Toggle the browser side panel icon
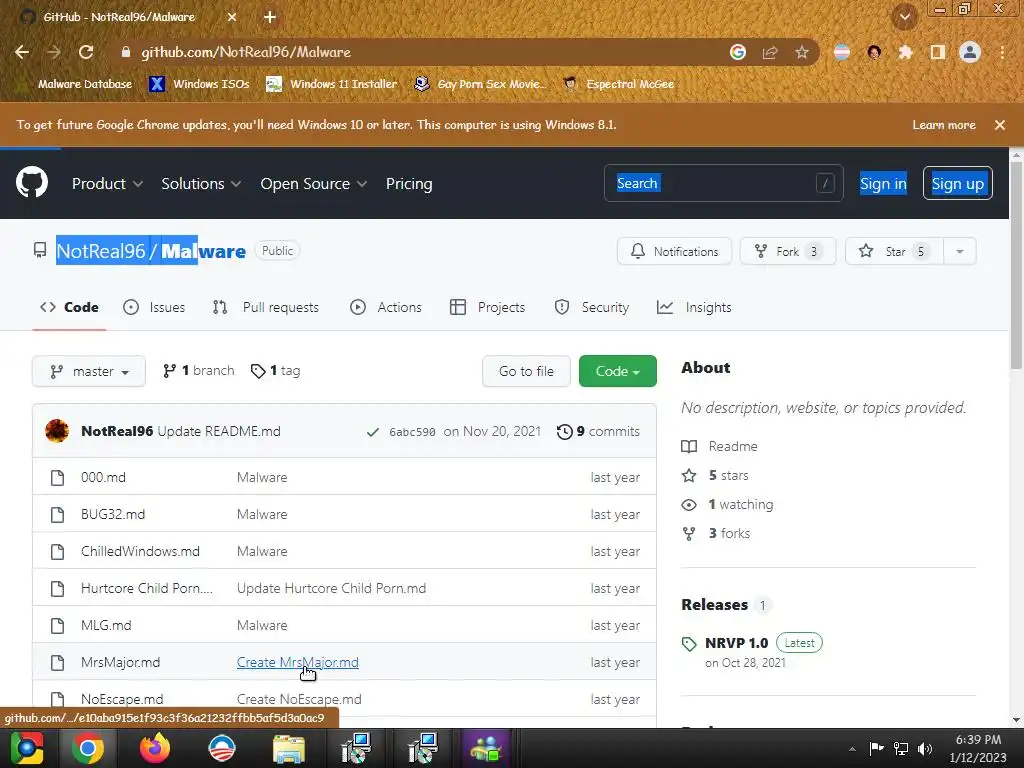This screenshot has width=1024, height=768. [938, 52]
